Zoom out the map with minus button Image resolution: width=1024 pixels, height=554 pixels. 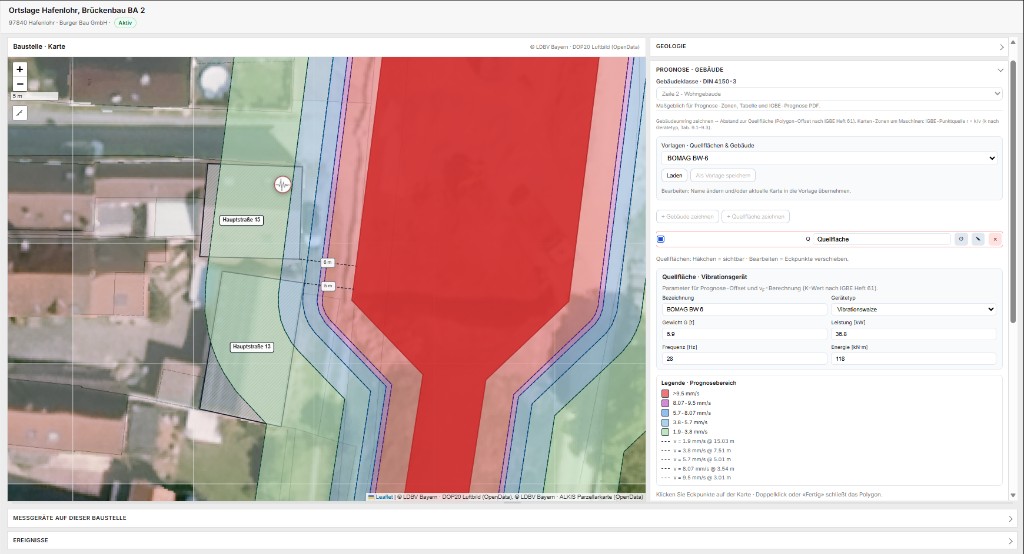(x=20, y=84)
